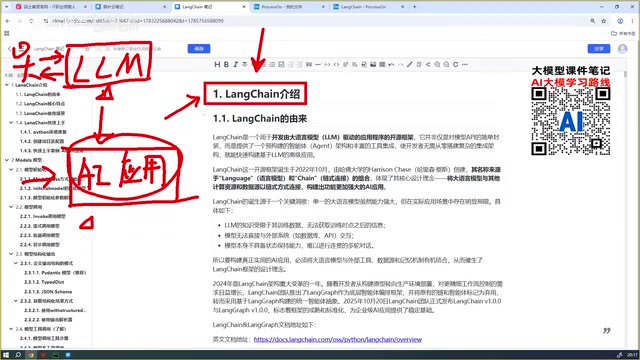This screenshot has height=360, width=640.
Task: Collapse the 2.3 outline section
Action: coord(11,254)
